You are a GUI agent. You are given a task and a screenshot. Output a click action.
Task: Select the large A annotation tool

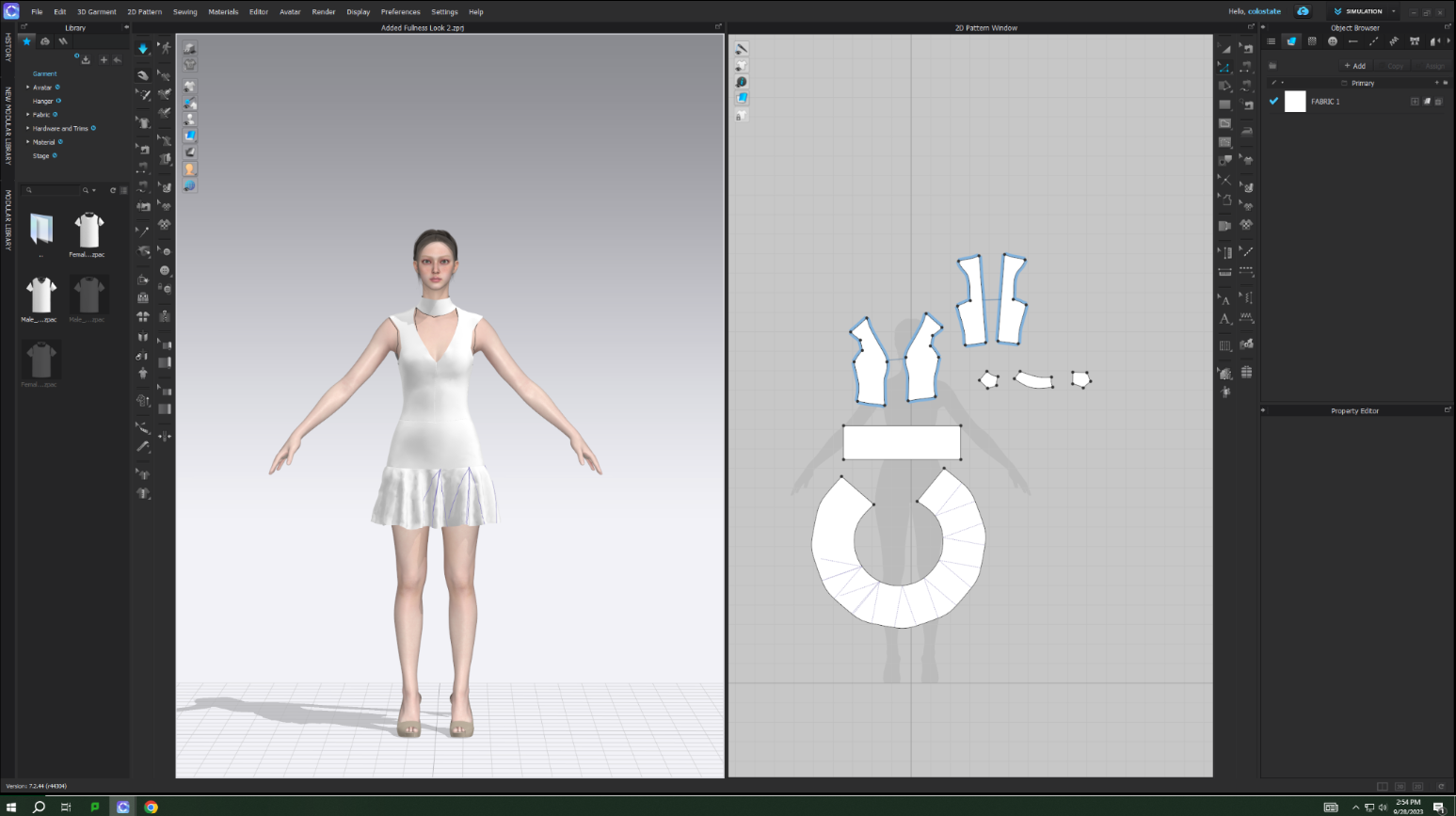tap(1224, 319)
